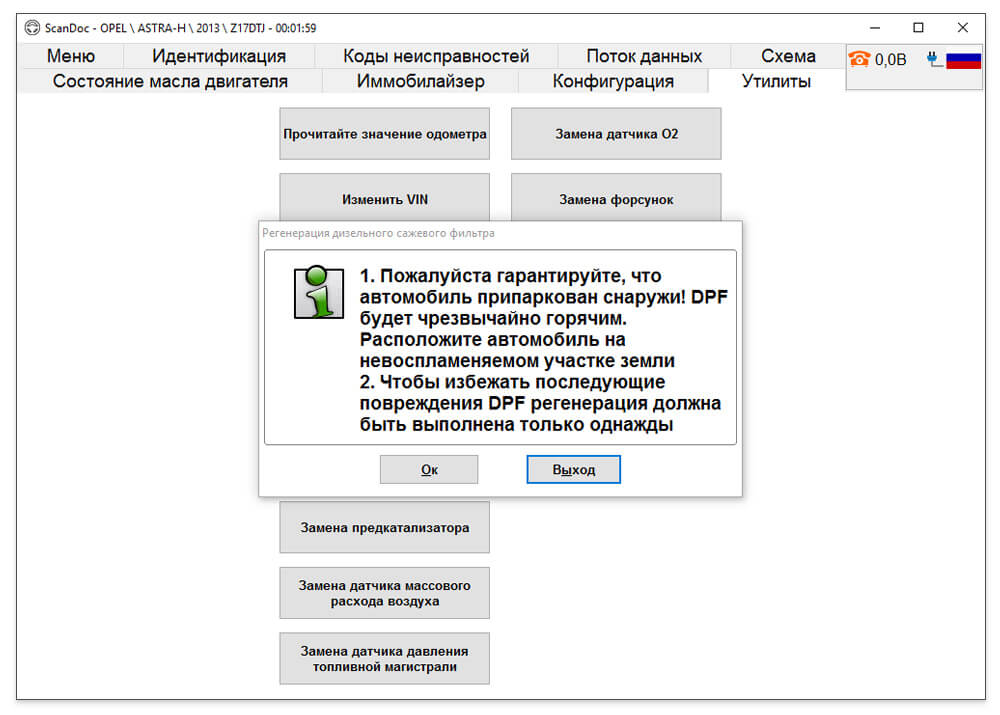Confirm the DPF dialog with Ок

coord(429,469)
